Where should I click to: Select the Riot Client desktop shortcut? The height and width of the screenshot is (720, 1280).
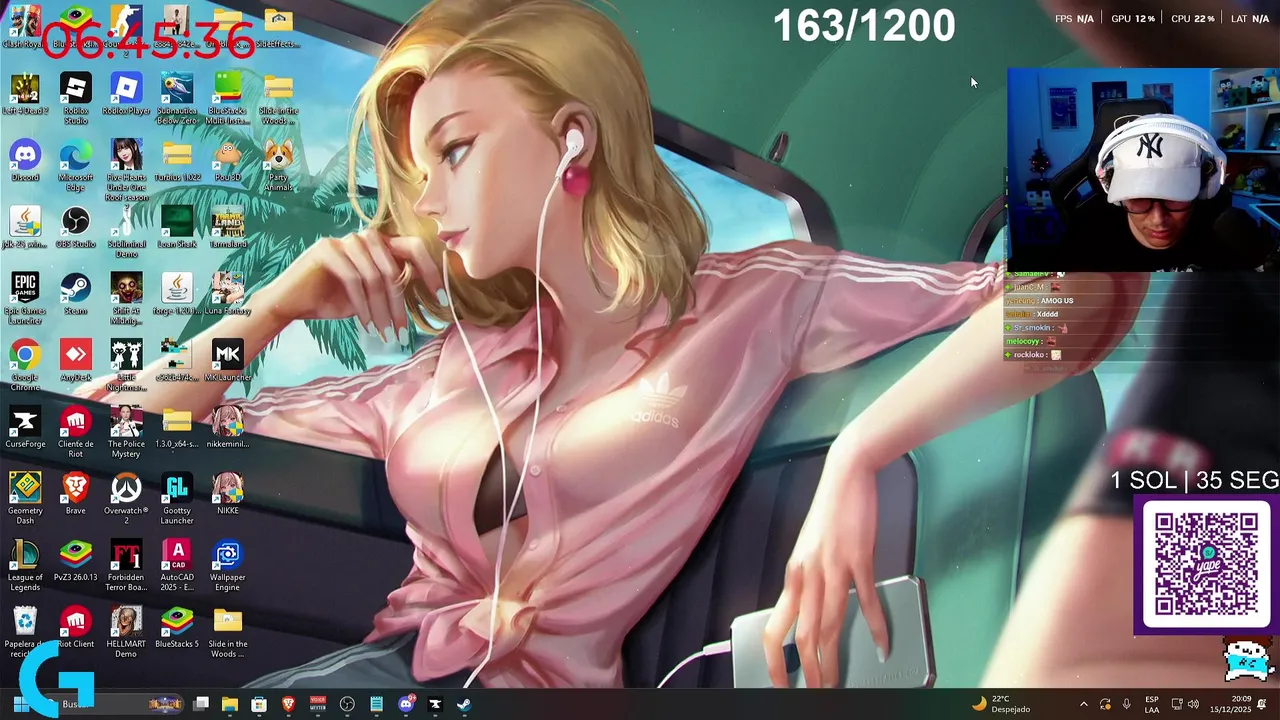point(76,628)
